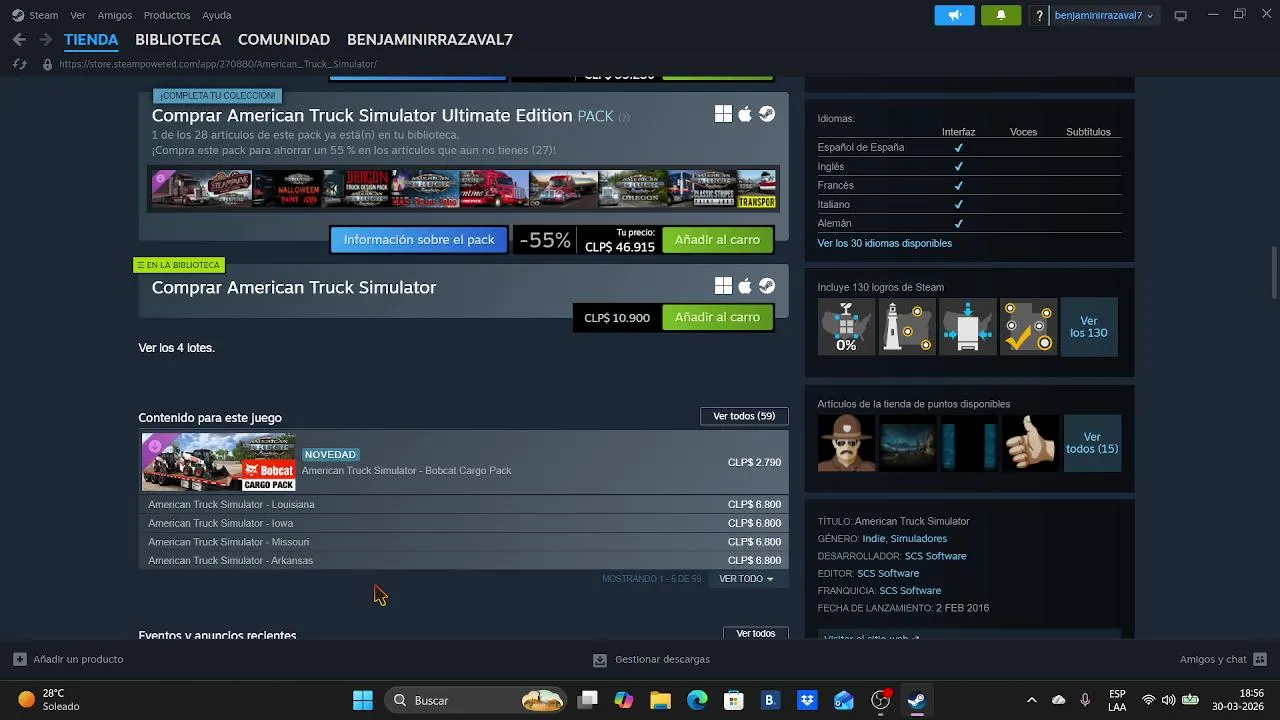Select the TIENDA tab
The width and height of the screenshot is (1280, 720).
tap(91, 40)
